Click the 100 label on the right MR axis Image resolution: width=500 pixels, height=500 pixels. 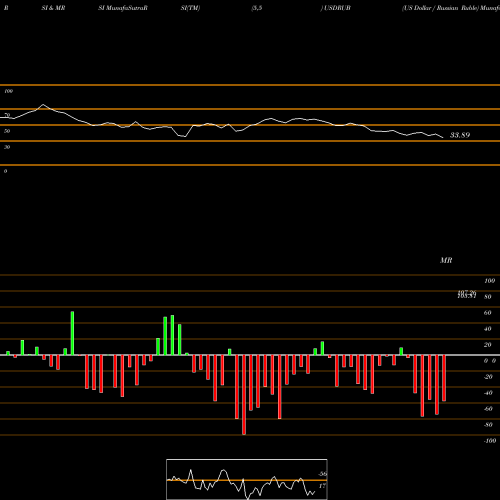pos(490,281)
